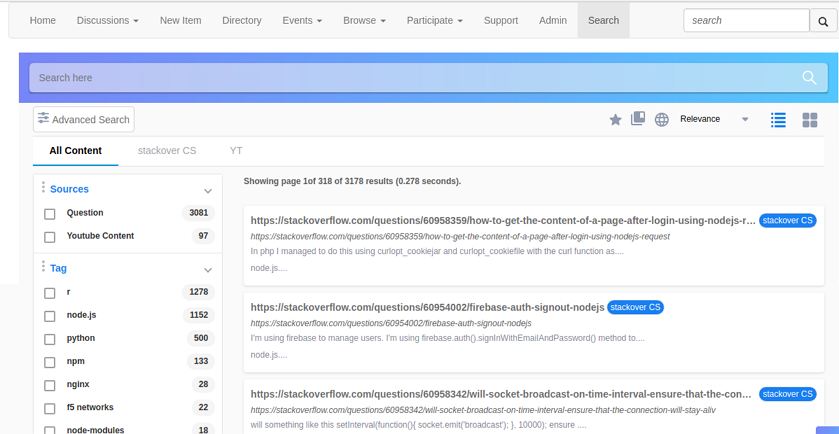
Task: Collapse the Tag filter section
Action: [208, 270]
